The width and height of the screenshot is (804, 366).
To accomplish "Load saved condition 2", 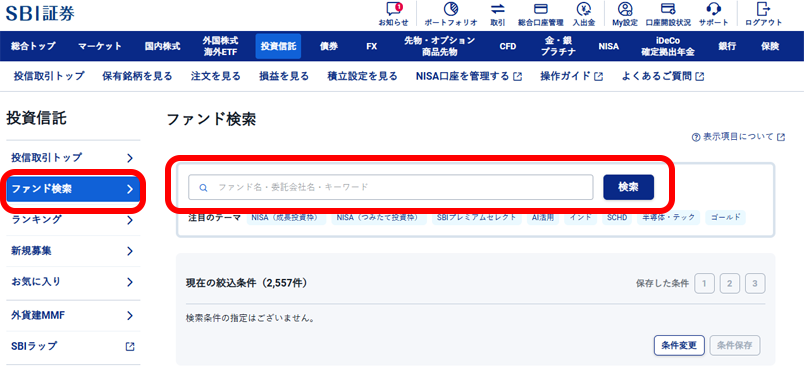I will pos(730,283).
